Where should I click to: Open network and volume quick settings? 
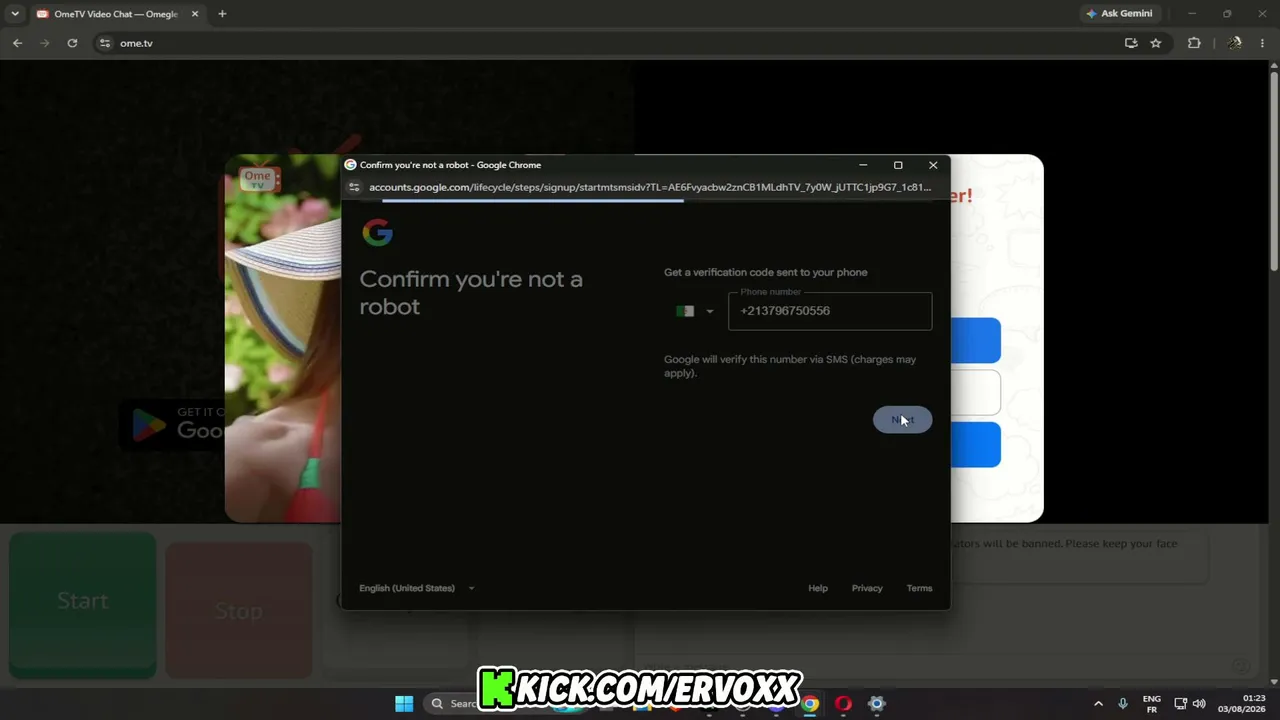[1190, 703]
